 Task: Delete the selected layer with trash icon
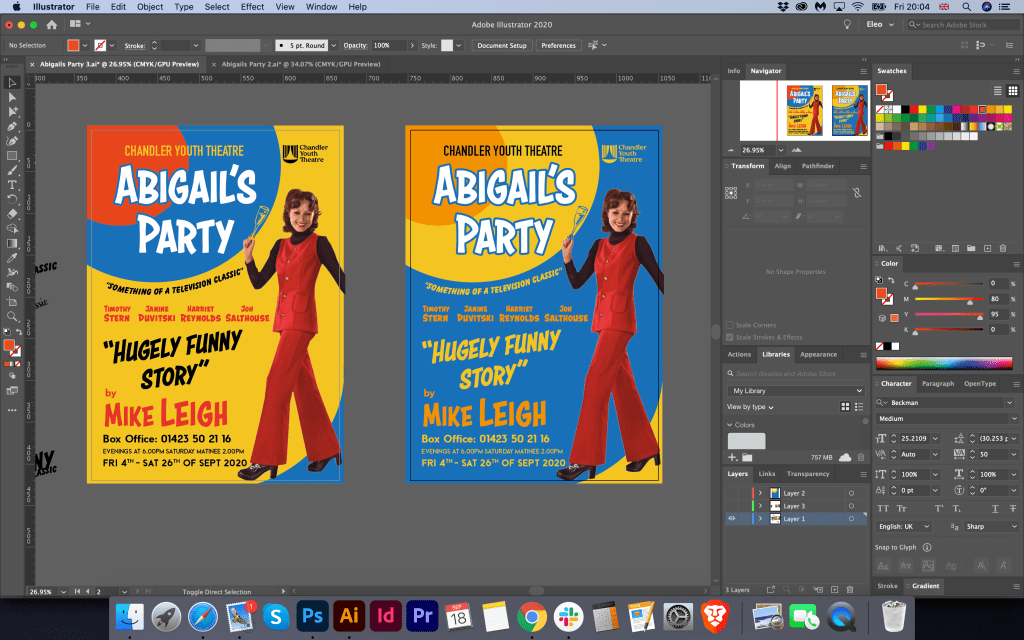(x=850, y=589)
